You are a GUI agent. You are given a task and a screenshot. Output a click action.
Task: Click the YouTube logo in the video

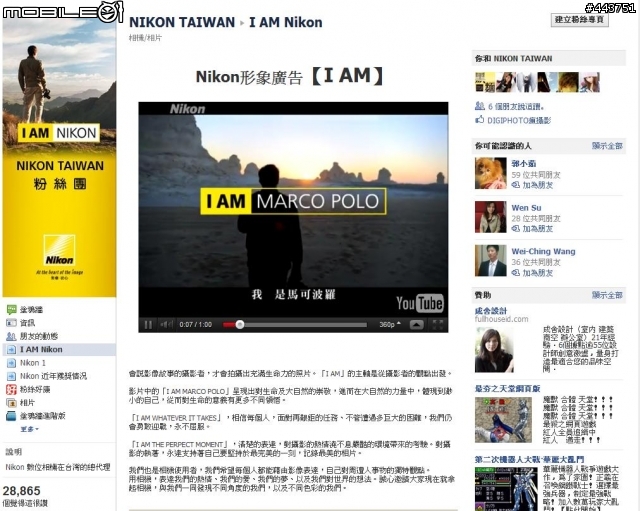coord(420,303)
